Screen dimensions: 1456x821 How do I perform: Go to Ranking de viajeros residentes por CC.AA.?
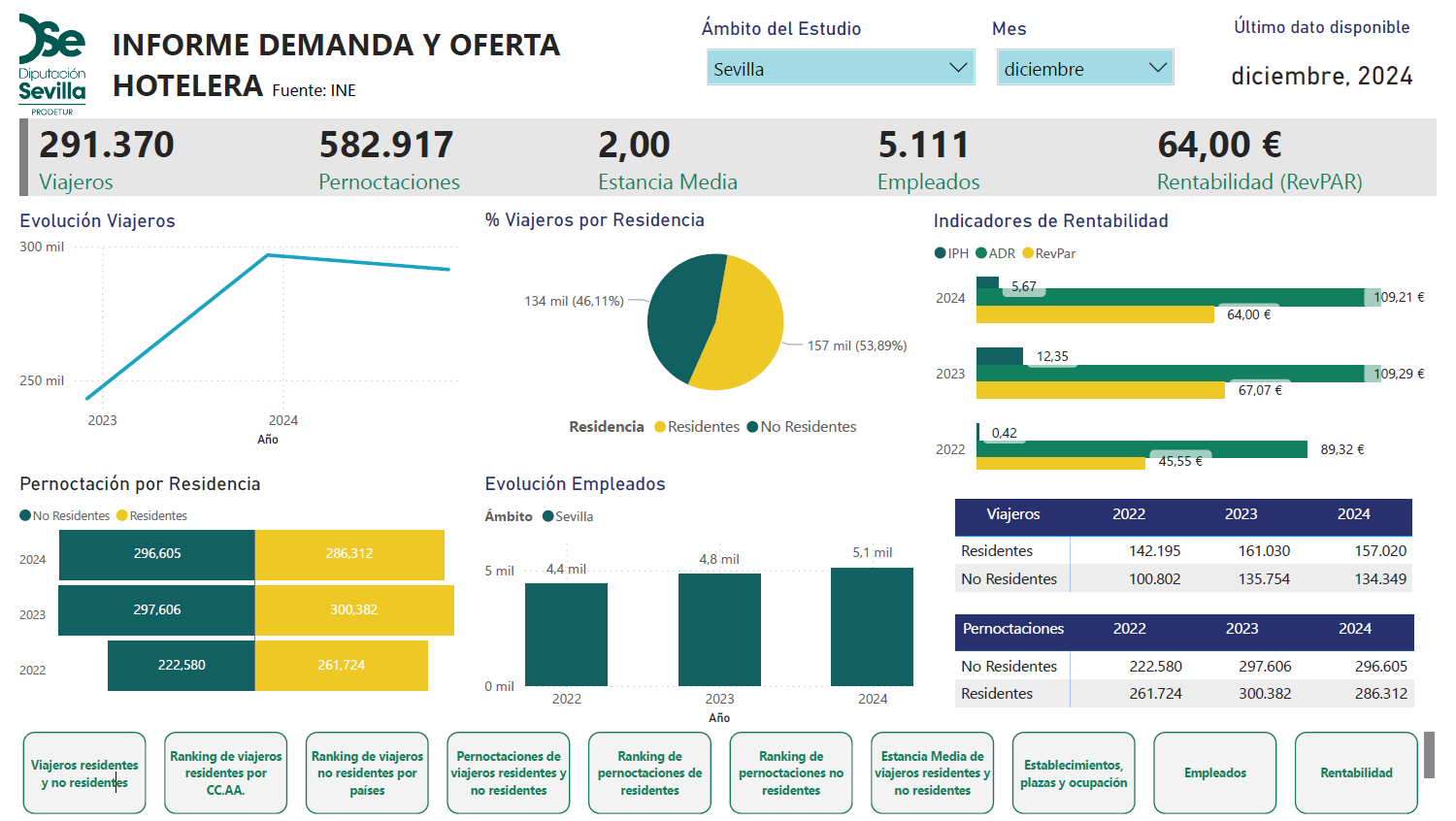[x=225, y=772]
